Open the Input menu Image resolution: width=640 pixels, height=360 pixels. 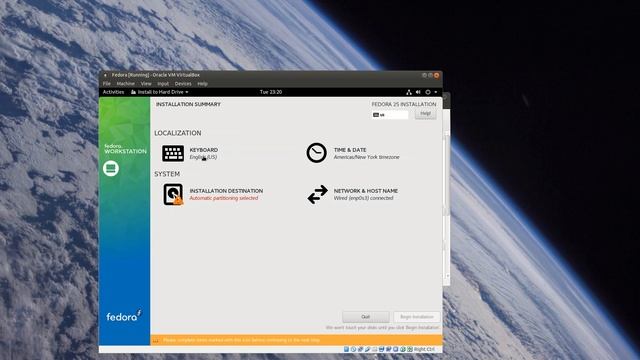point(163,84)
